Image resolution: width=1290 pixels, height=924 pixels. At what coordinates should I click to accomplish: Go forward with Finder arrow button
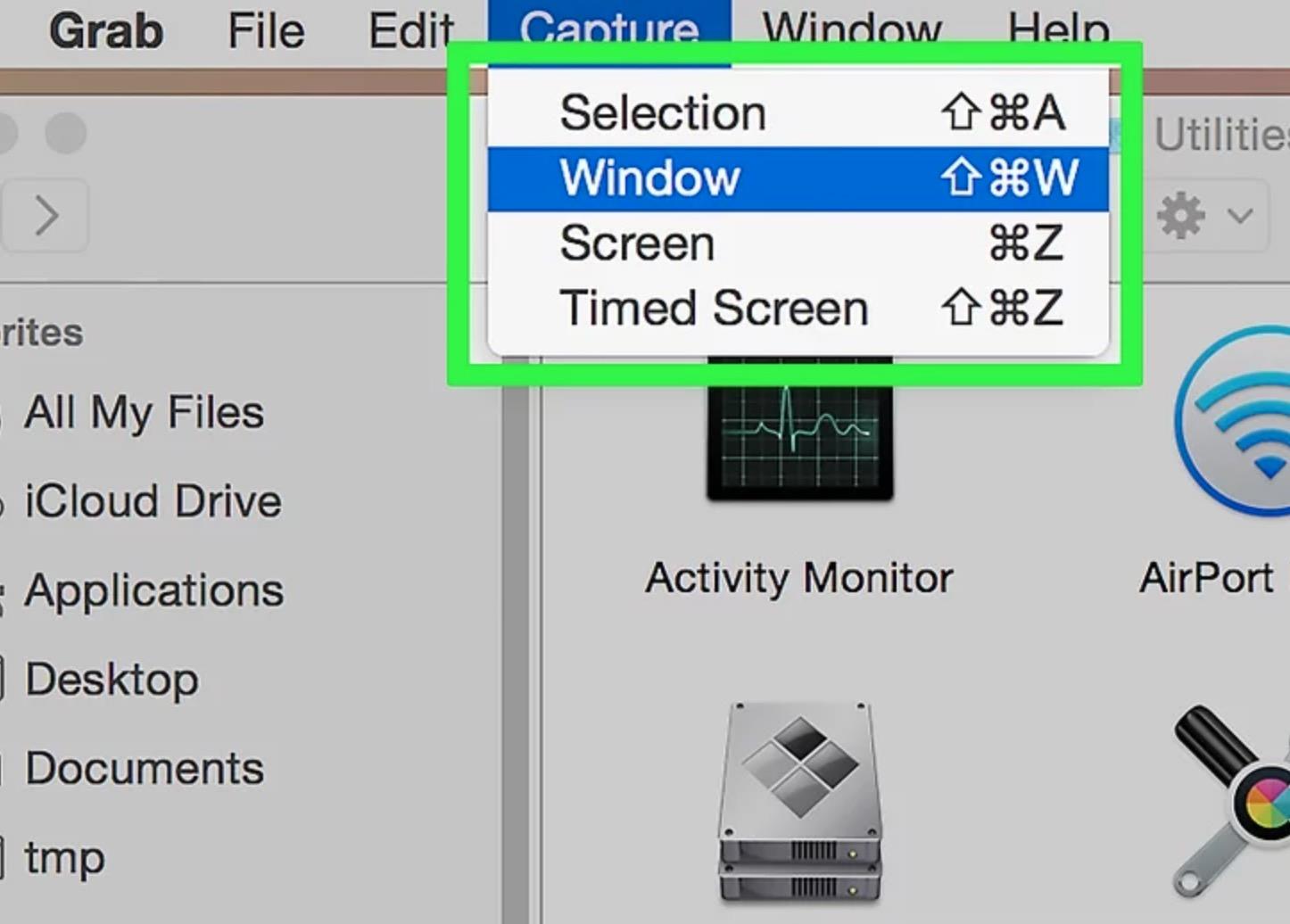[x=45, y=216]
